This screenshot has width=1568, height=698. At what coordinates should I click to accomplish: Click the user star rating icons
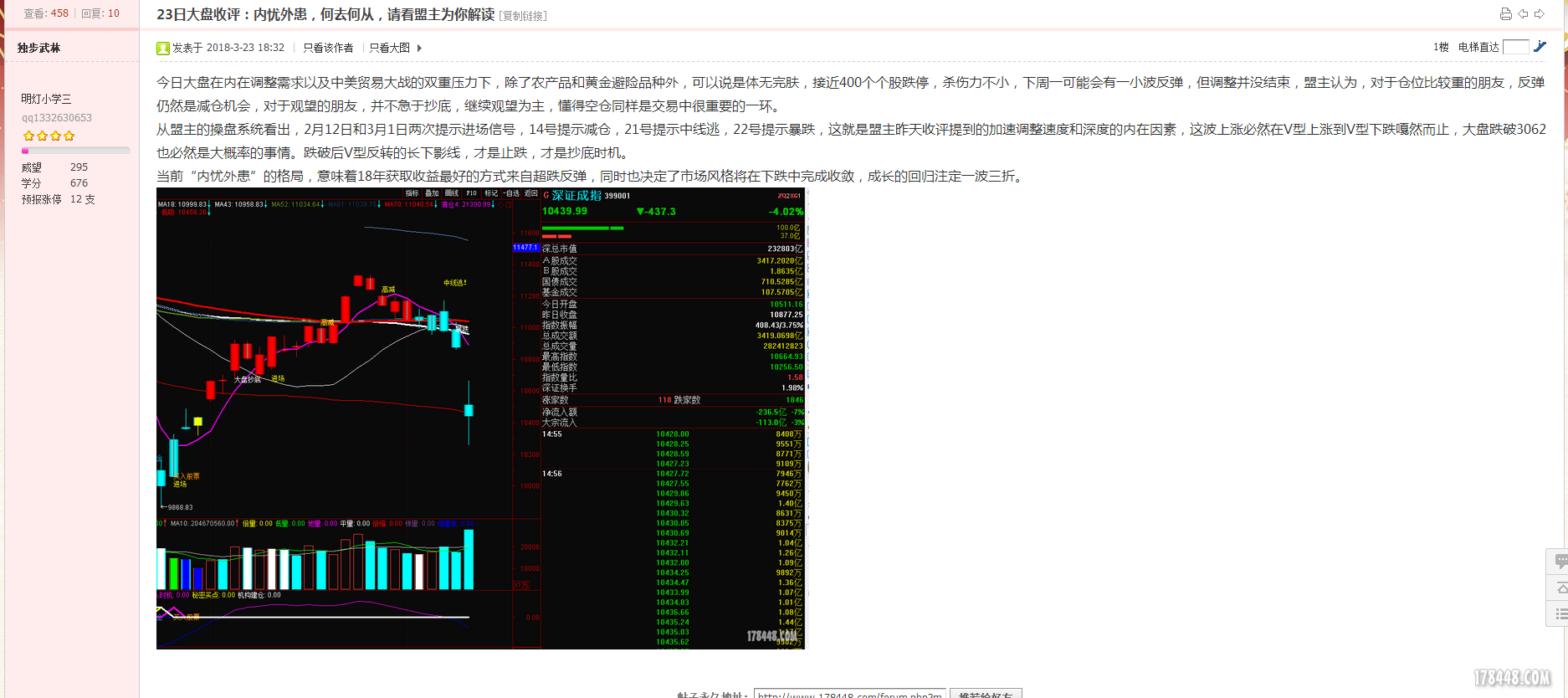pos(49,136)
